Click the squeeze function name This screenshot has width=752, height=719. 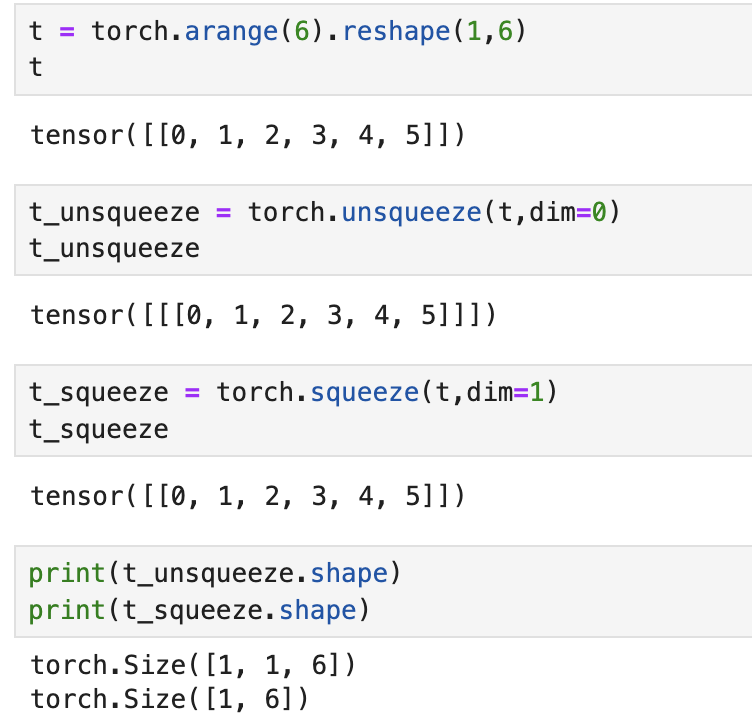click(365, 393)
